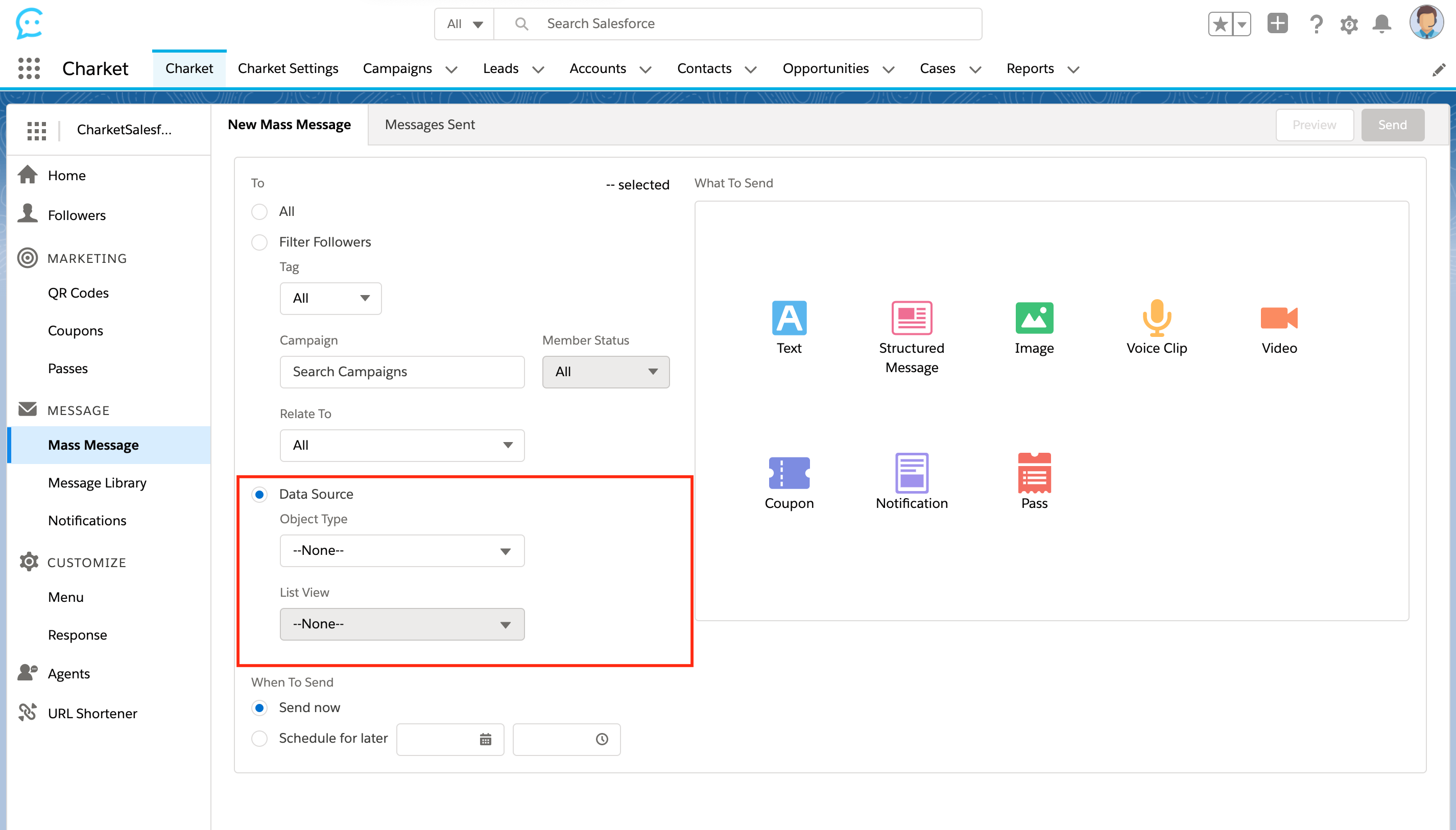Enable the Schedule for later option

pyautogui.click(x=259, y=738)
